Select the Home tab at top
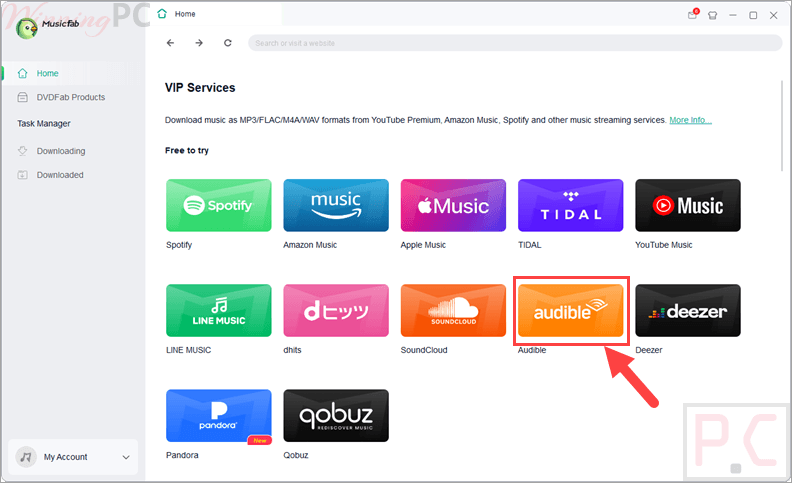The height and width of the screenshot is (483, 792). [x=218, y=14]
